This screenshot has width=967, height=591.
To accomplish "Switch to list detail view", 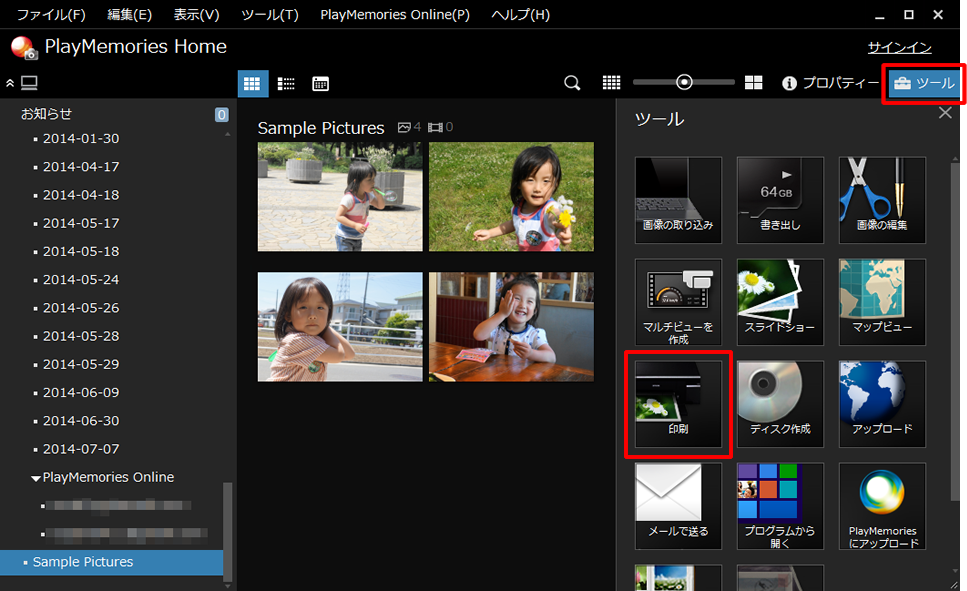I will pyautogui.click(x=286, y=83).
